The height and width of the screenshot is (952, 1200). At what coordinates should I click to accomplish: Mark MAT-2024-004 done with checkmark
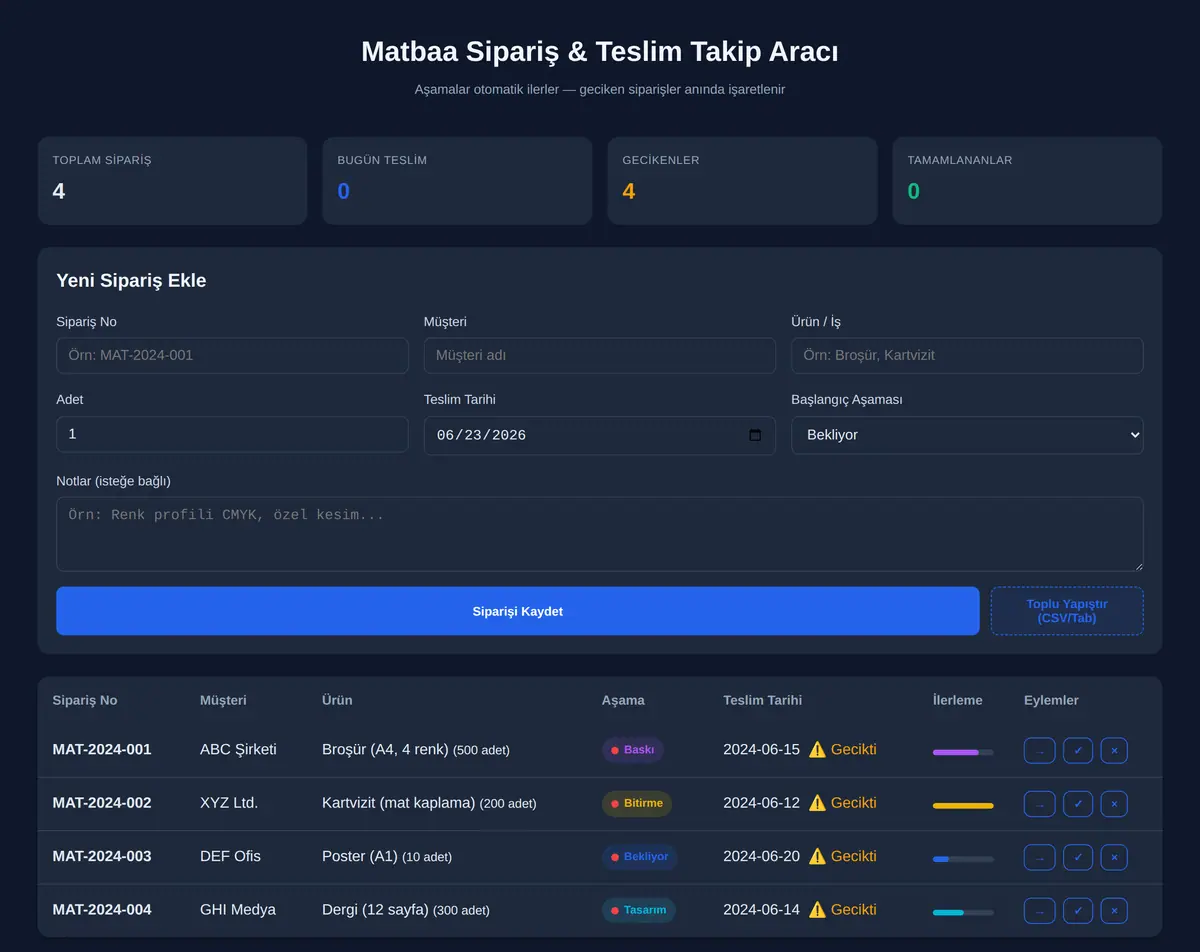click(x=1078, y=911)
